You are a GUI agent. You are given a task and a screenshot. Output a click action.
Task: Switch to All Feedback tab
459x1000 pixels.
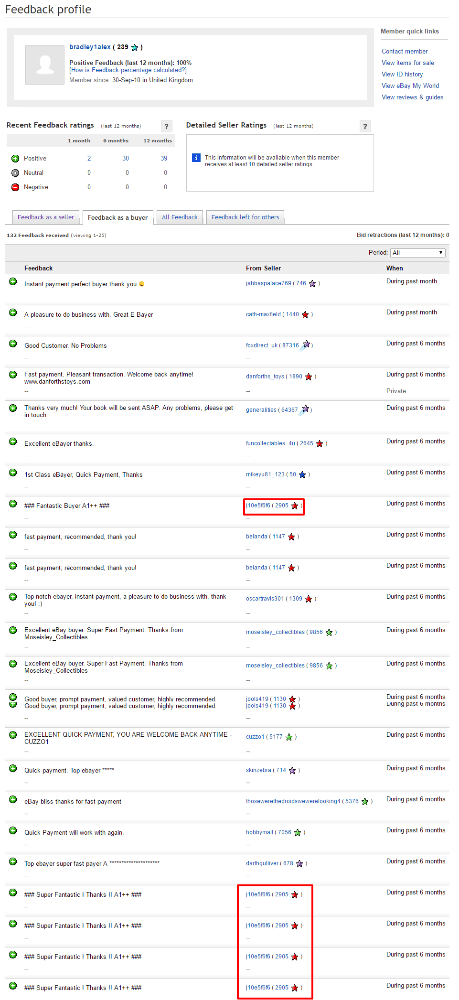point(181,217)
